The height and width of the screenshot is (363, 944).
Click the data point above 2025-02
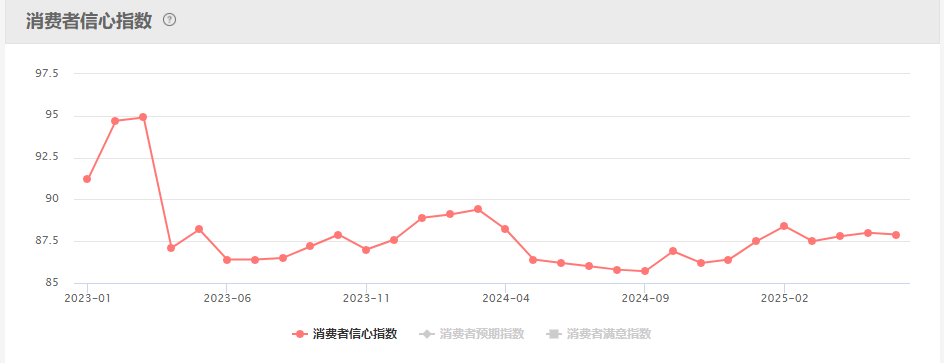coord(784,226)
